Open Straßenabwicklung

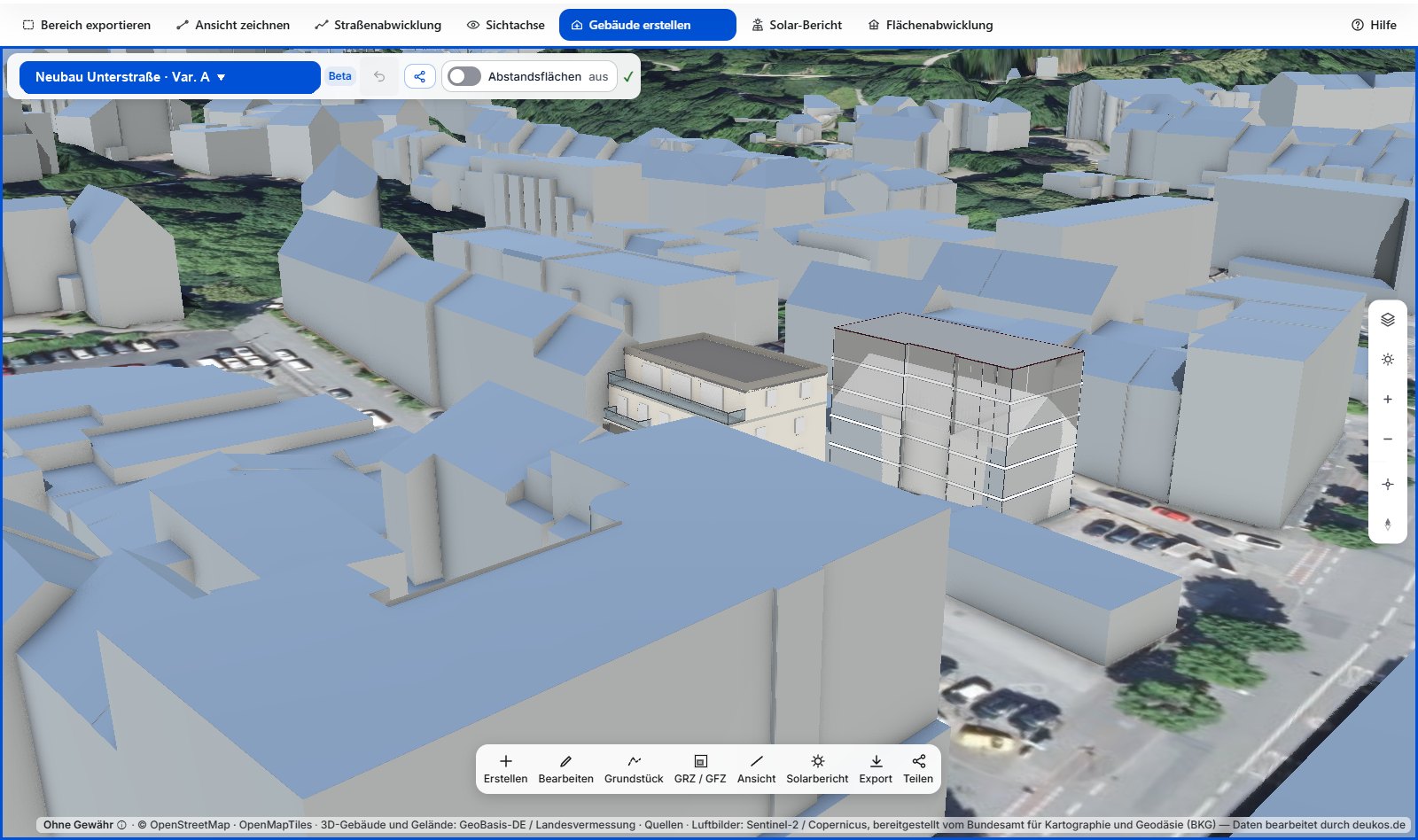click(378, 25)
